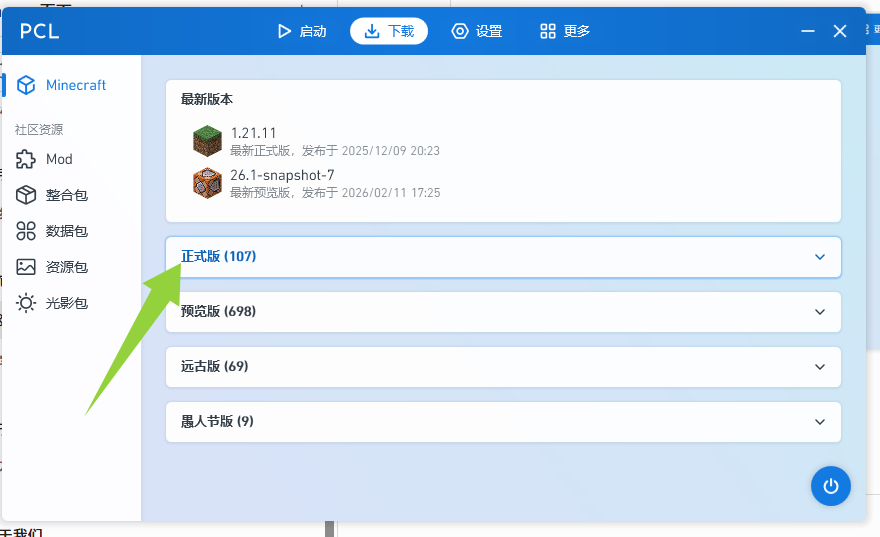Expand the 愚人节版 (9) section
The image size is (880, 537).
click(503, 422)
